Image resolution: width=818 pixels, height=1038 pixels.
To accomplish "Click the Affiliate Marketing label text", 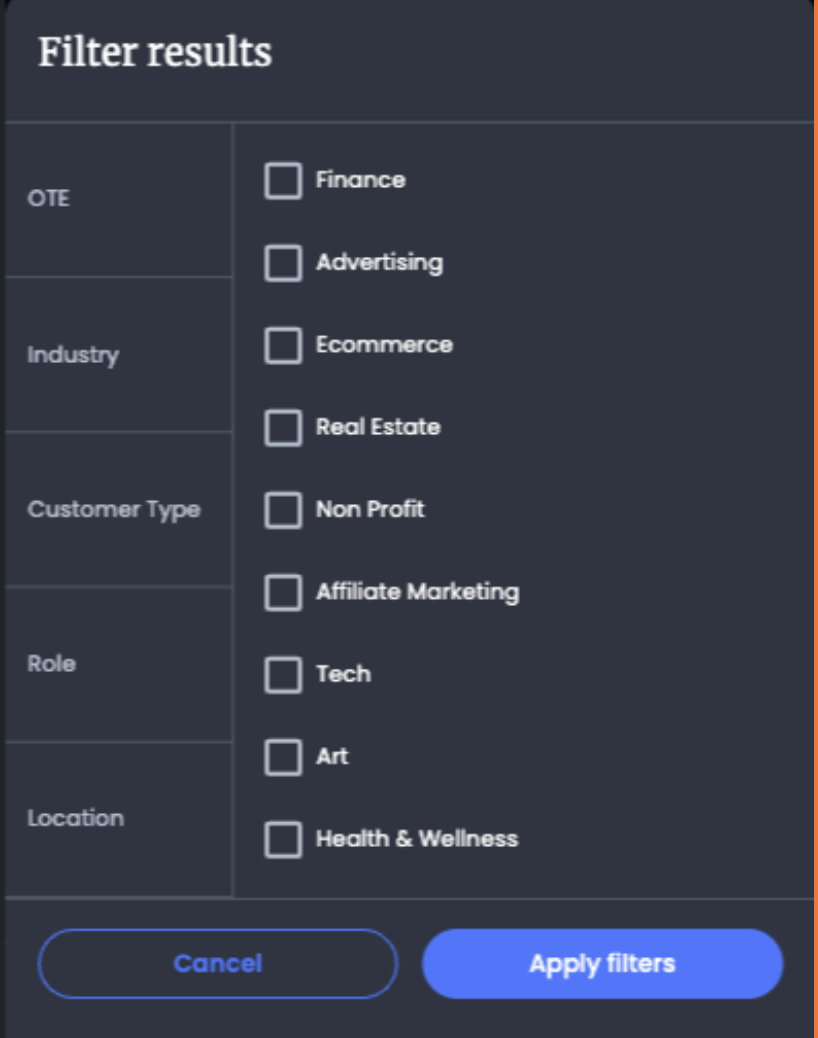I will (417, 592).
